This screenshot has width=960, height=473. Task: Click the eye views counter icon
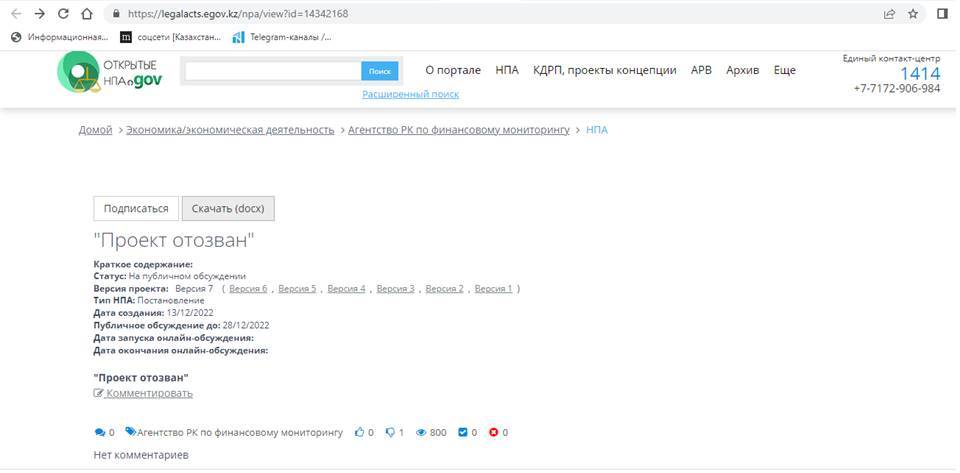[421, 432]
